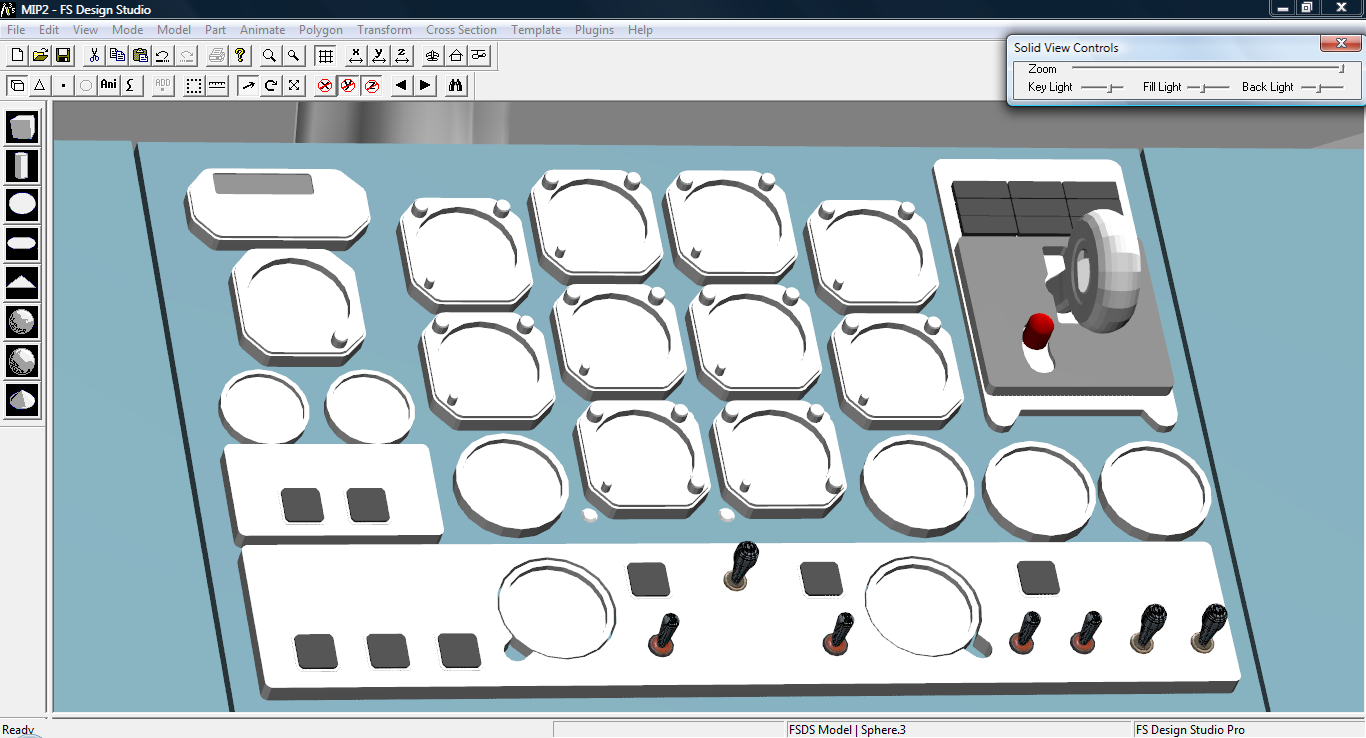Add a box primitive from side palette

coord(22,127)
